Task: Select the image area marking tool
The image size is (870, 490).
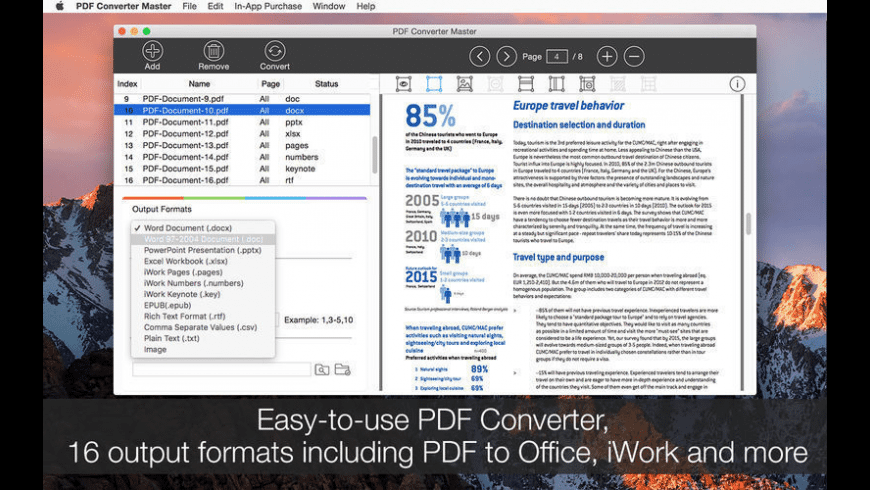Action: point(464,84)
